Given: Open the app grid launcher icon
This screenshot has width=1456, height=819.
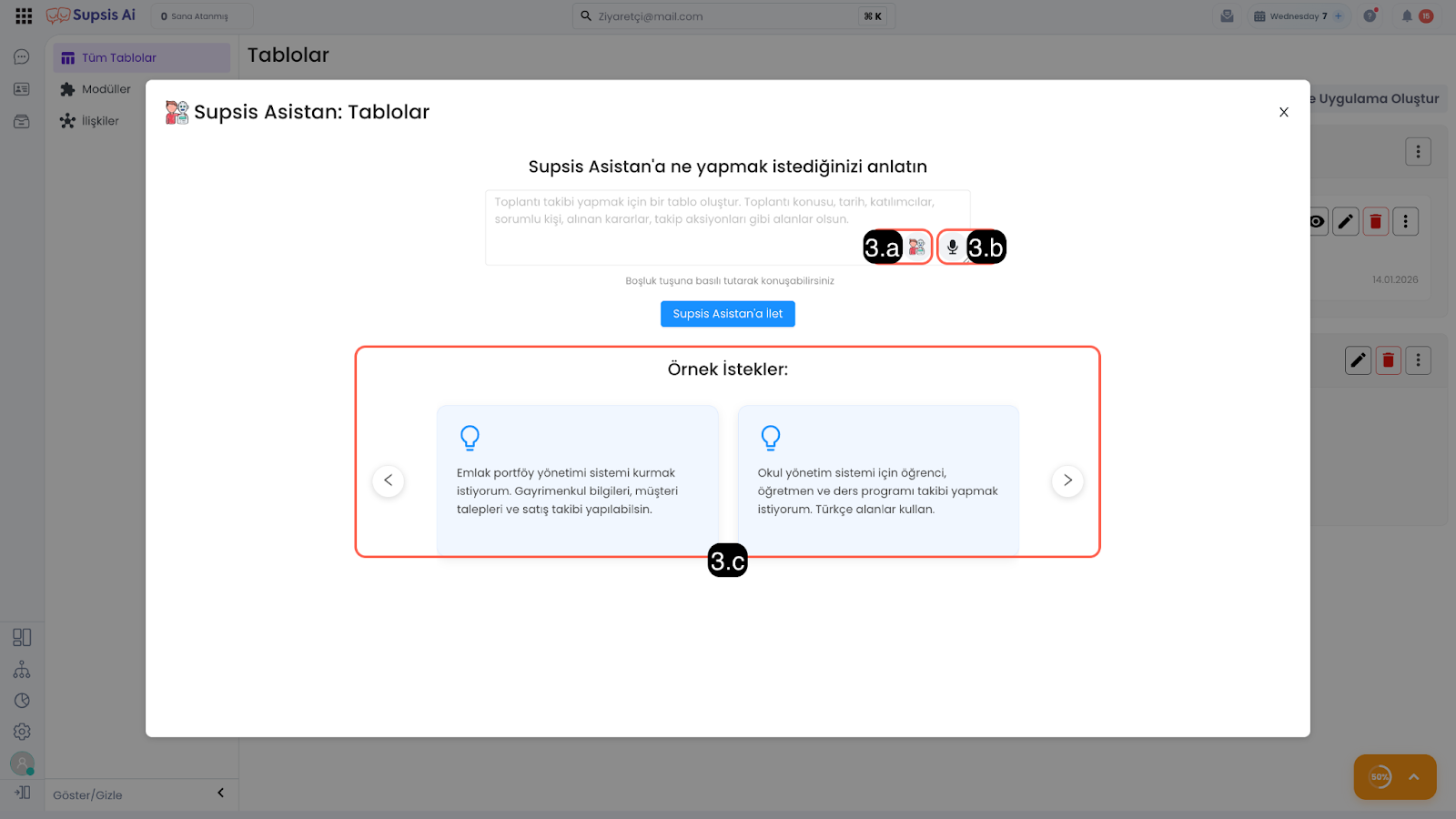Looking at the screenshot, I should [24, 15].
